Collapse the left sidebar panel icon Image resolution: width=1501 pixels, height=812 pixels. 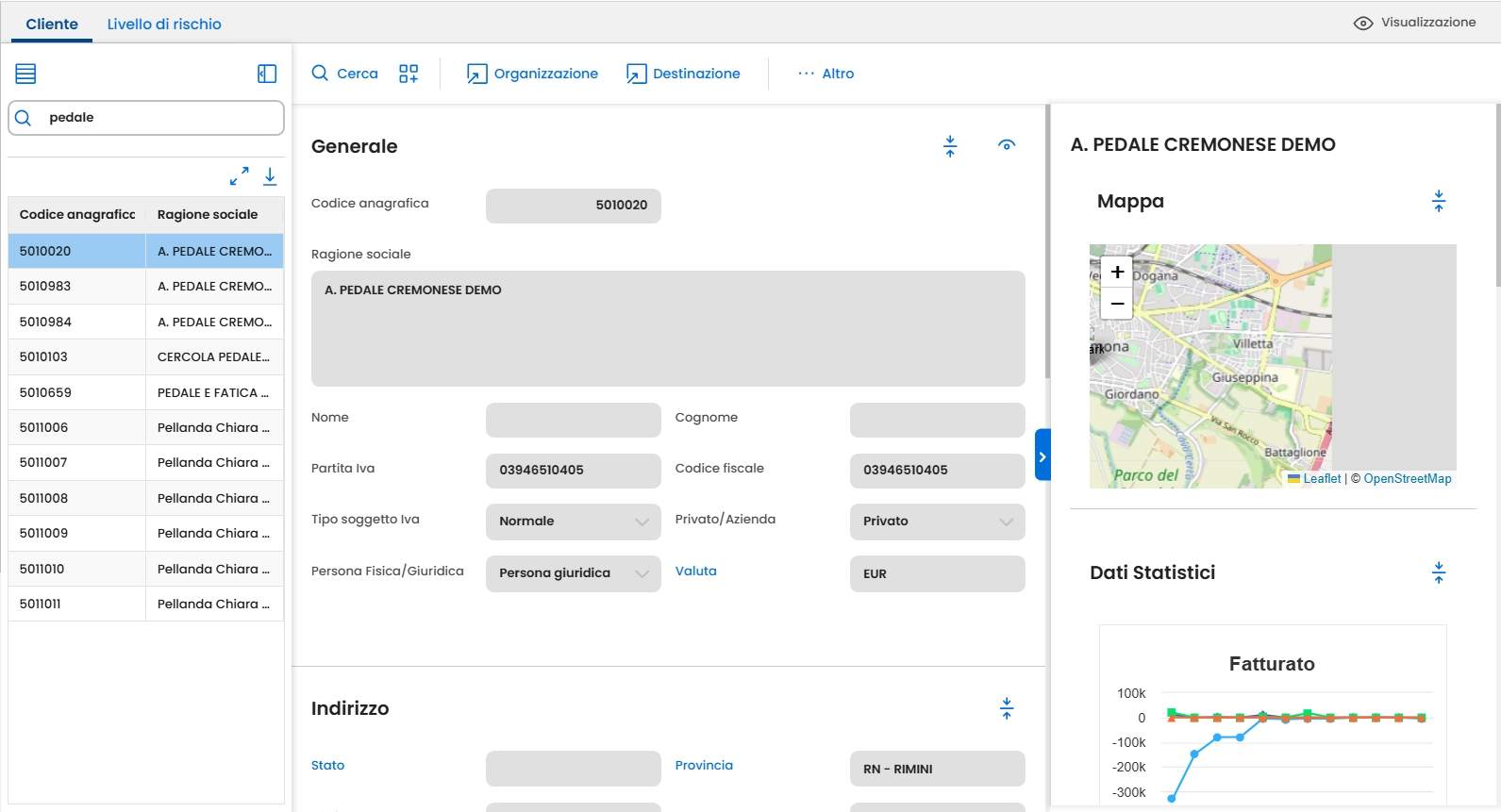click(x=267, y=74)
